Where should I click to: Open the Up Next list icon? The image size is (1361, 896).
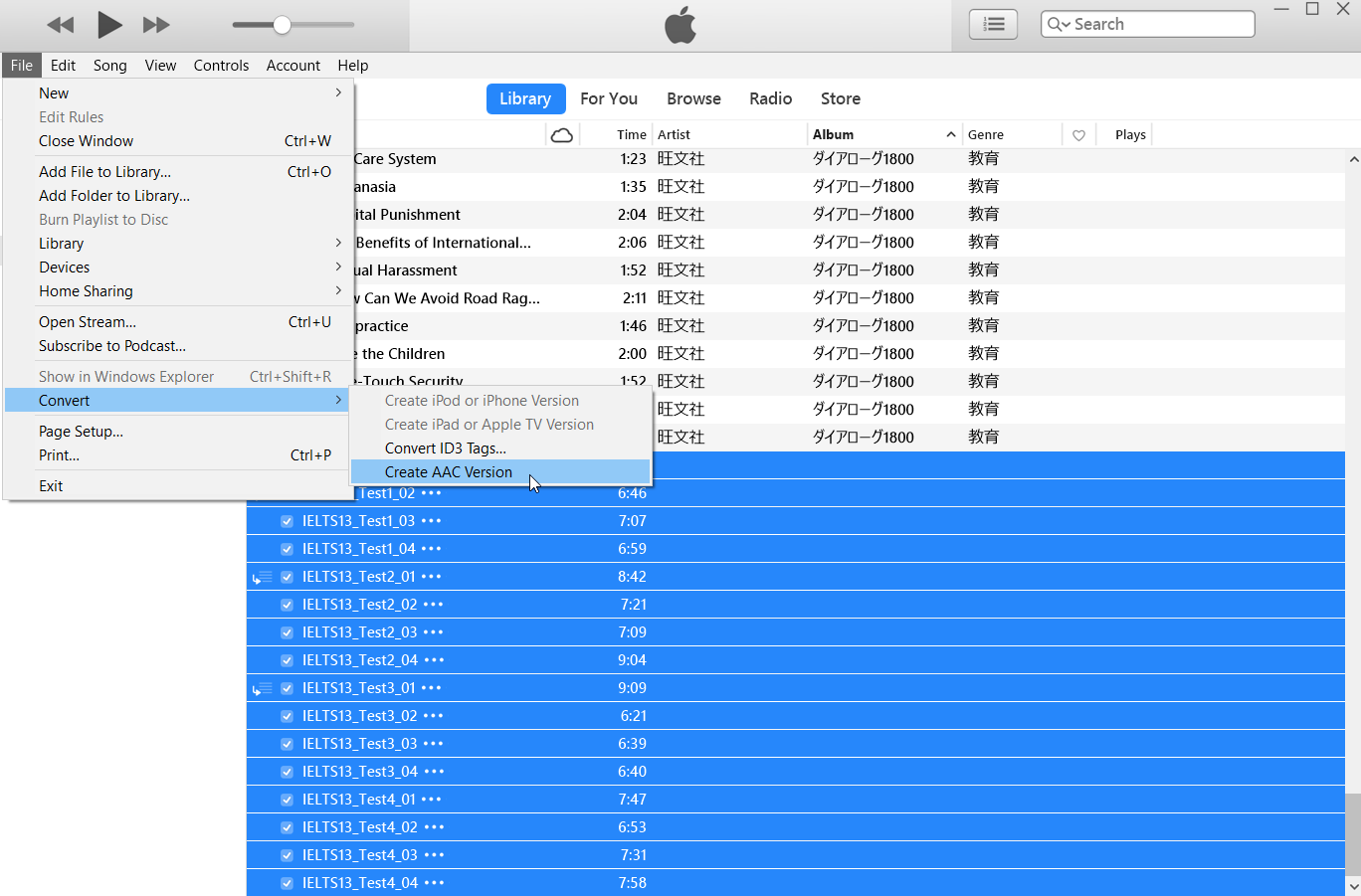[x=993, y=24]
